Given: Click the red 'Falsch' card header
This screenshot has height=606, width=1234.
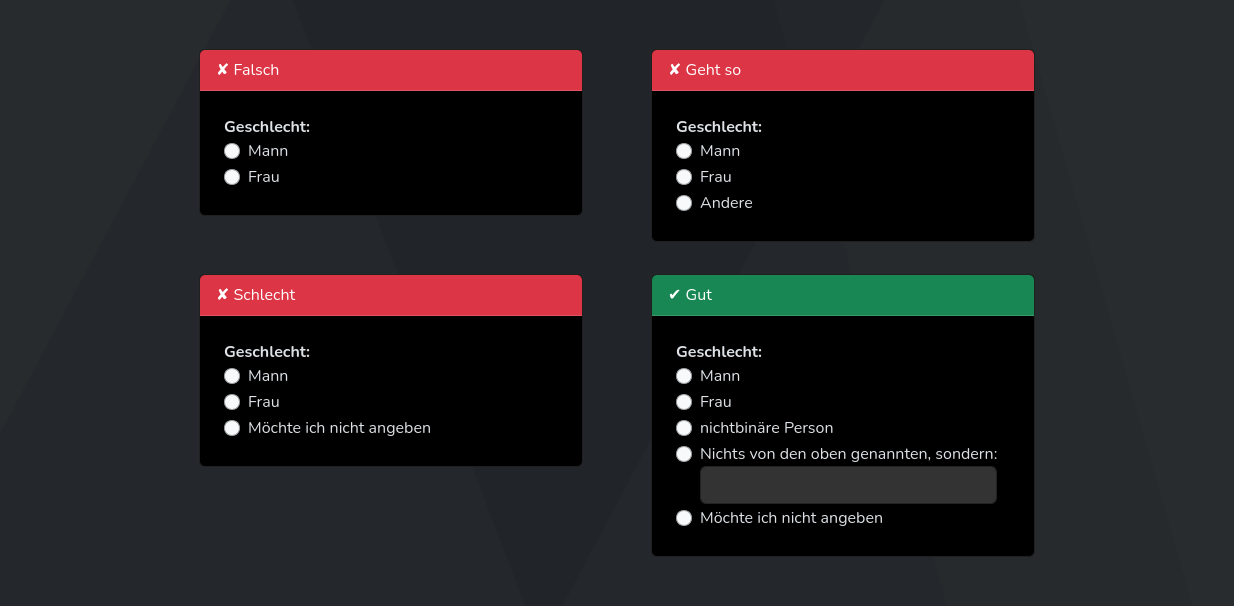Looking at the screenshot, I should 390,70.
